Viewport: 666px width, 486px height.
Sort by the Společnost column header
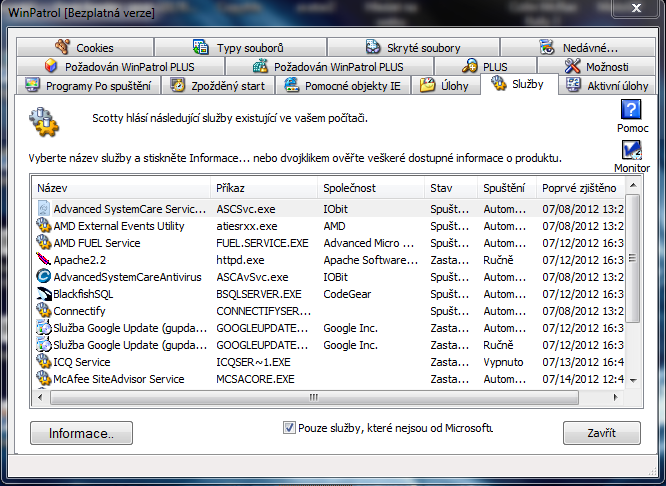371,188
